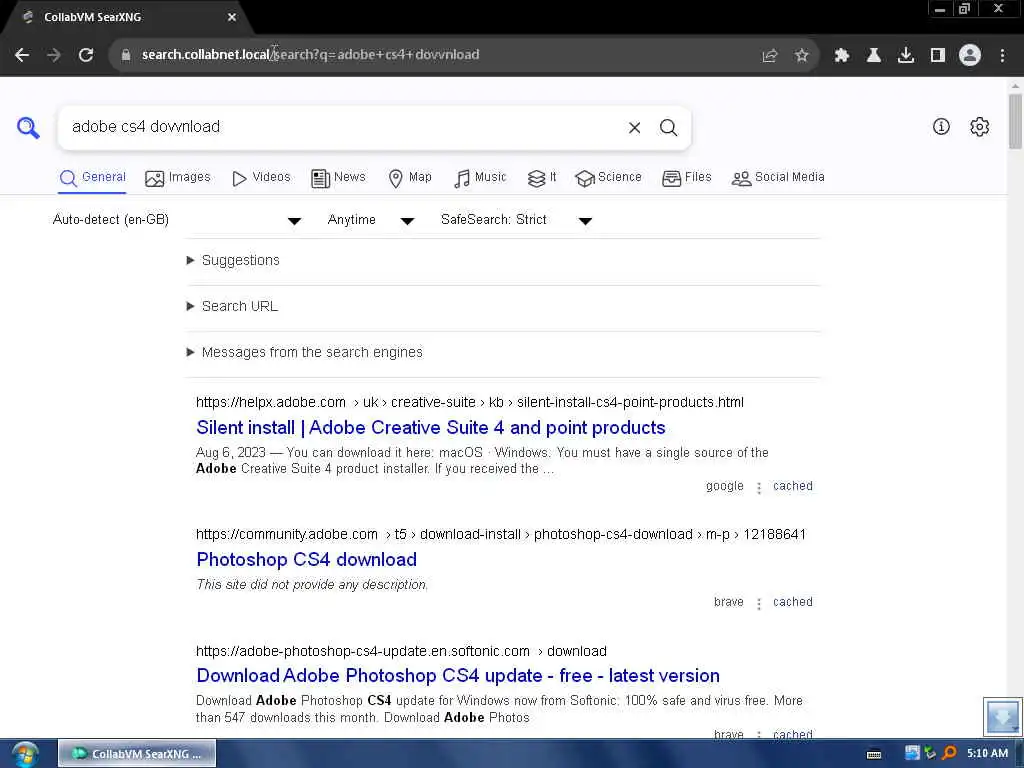The height and width of the screenshot is (768, 1024).
Task: Open cached version of Photoshop CS4 download
Action: point(793,602)
